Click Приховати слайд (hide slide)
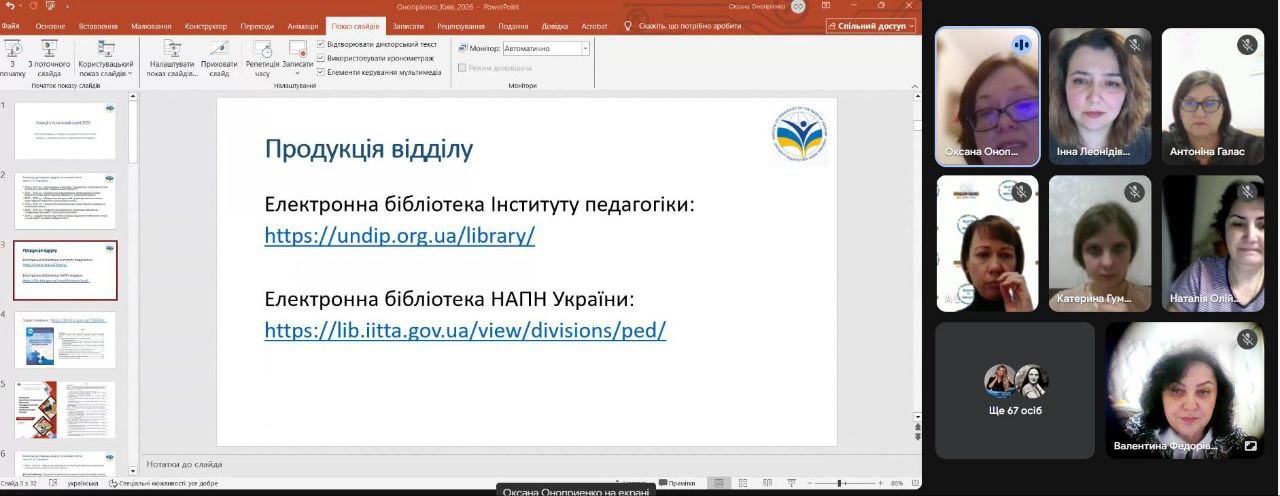Image resolution: width=1280 pixels, height=496 pixels. pos(218,58)
